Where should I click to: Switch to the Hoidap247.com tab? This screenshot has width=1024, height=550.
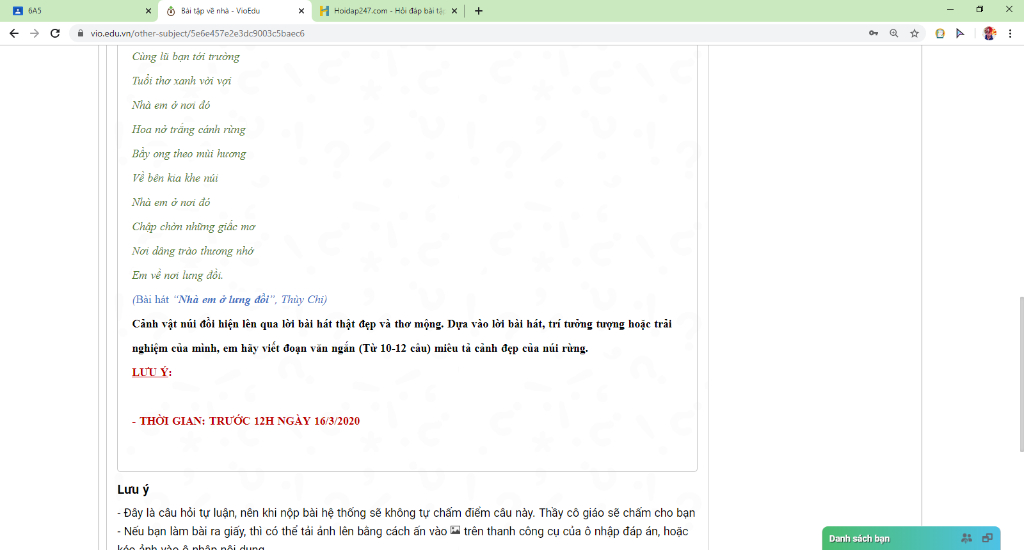tap(388, 11)
